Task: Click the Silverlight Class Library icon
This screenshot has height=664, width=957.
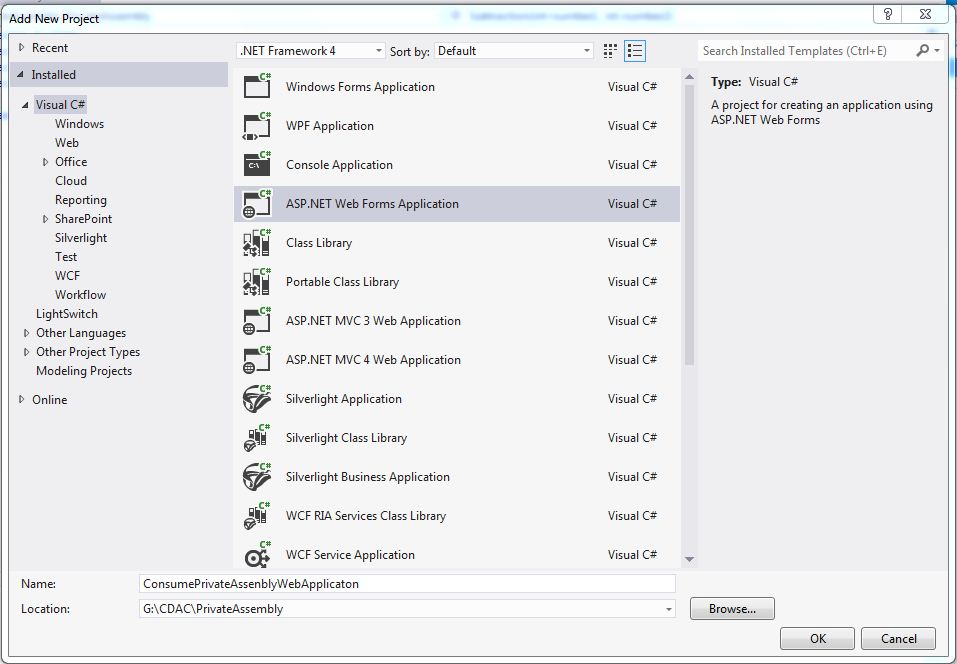Action: (257, 438)
